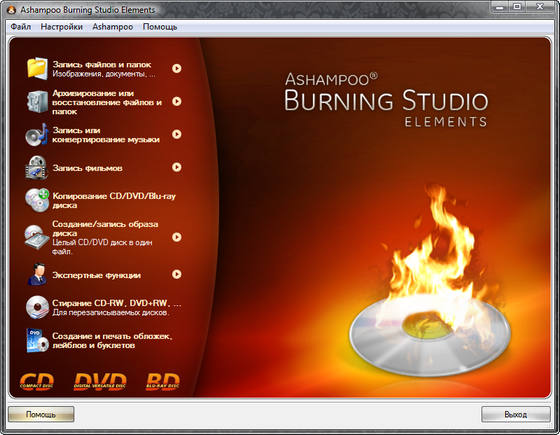560x435 pixels.
Task: Click the erase rewritable disc icon
Action: pos(37,307)
